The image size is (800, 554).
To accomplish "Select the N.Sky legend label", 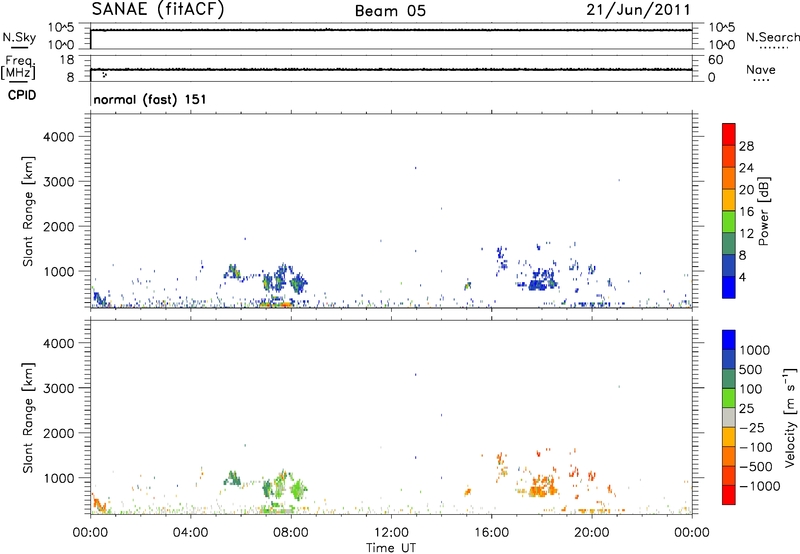I will click(19, 37).
